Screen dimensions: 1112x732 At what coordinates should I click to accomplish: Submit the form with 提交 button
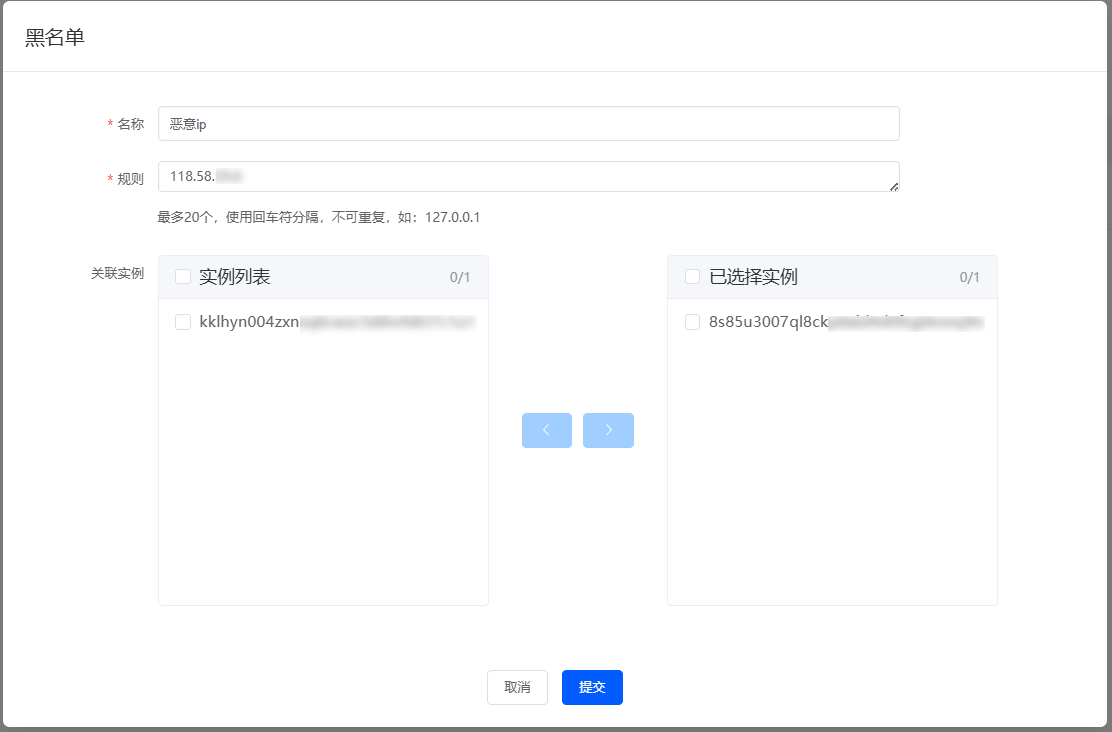point(592,687)
